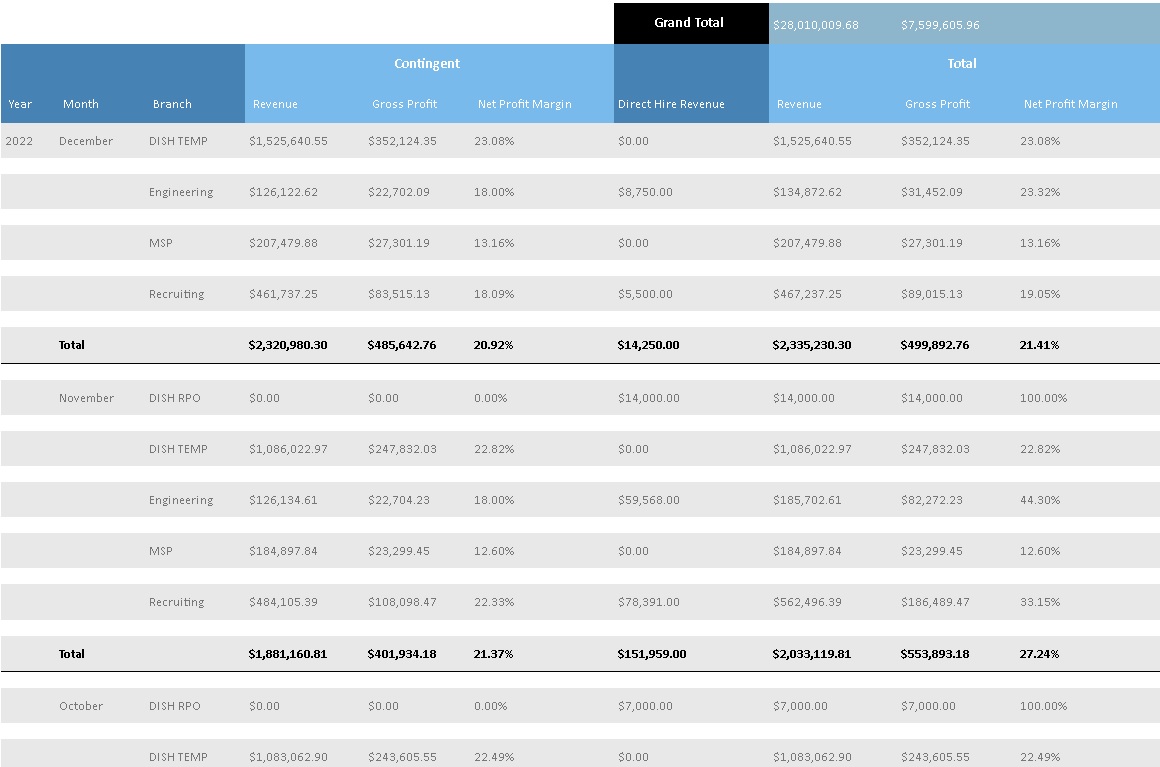This screenshot has width=1160, height=767.
Task: Click the Year column header
Action: pos(20,104)
